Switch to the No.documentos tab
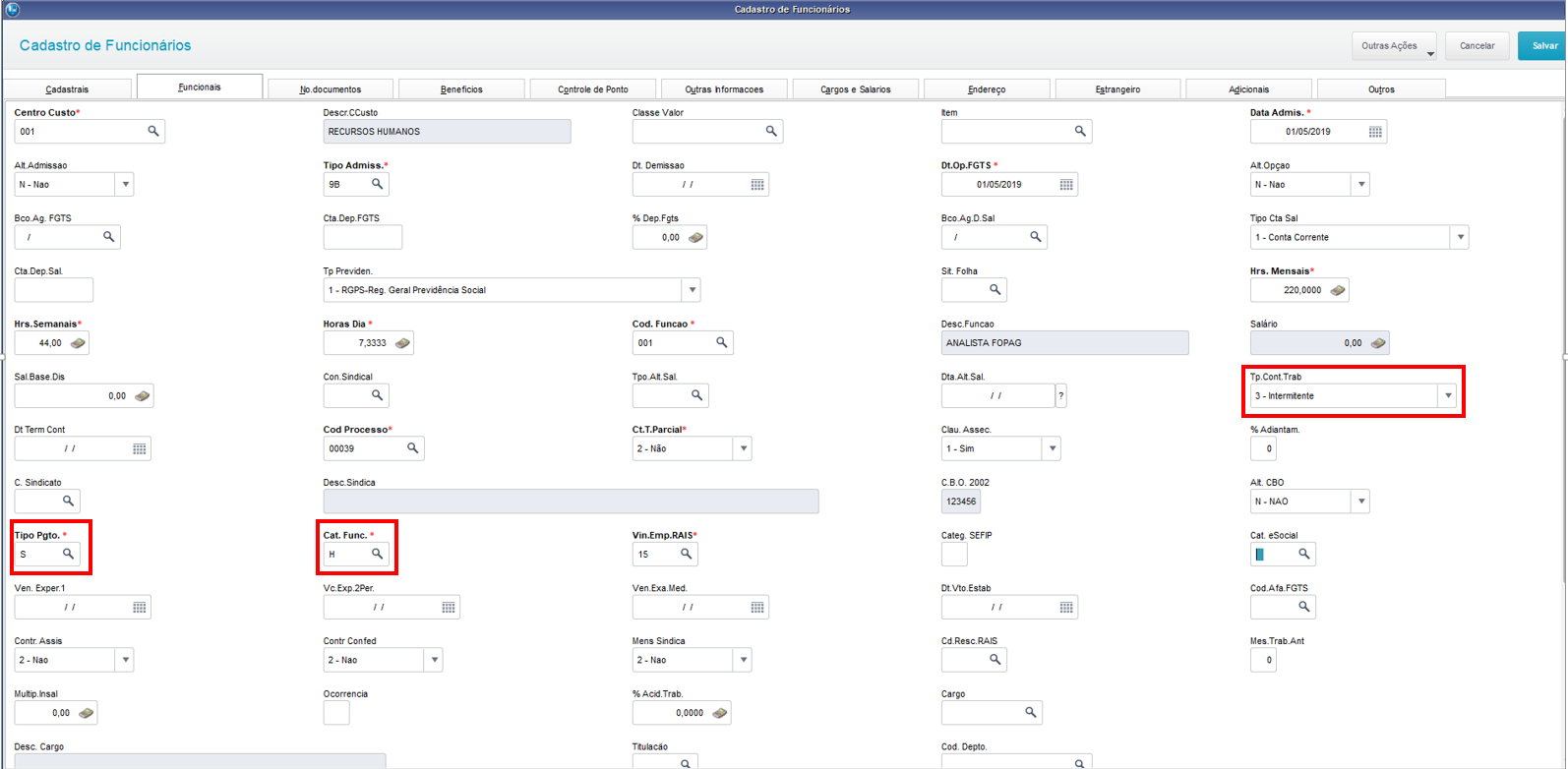1568x769 pixels. [x=331, y=89]
